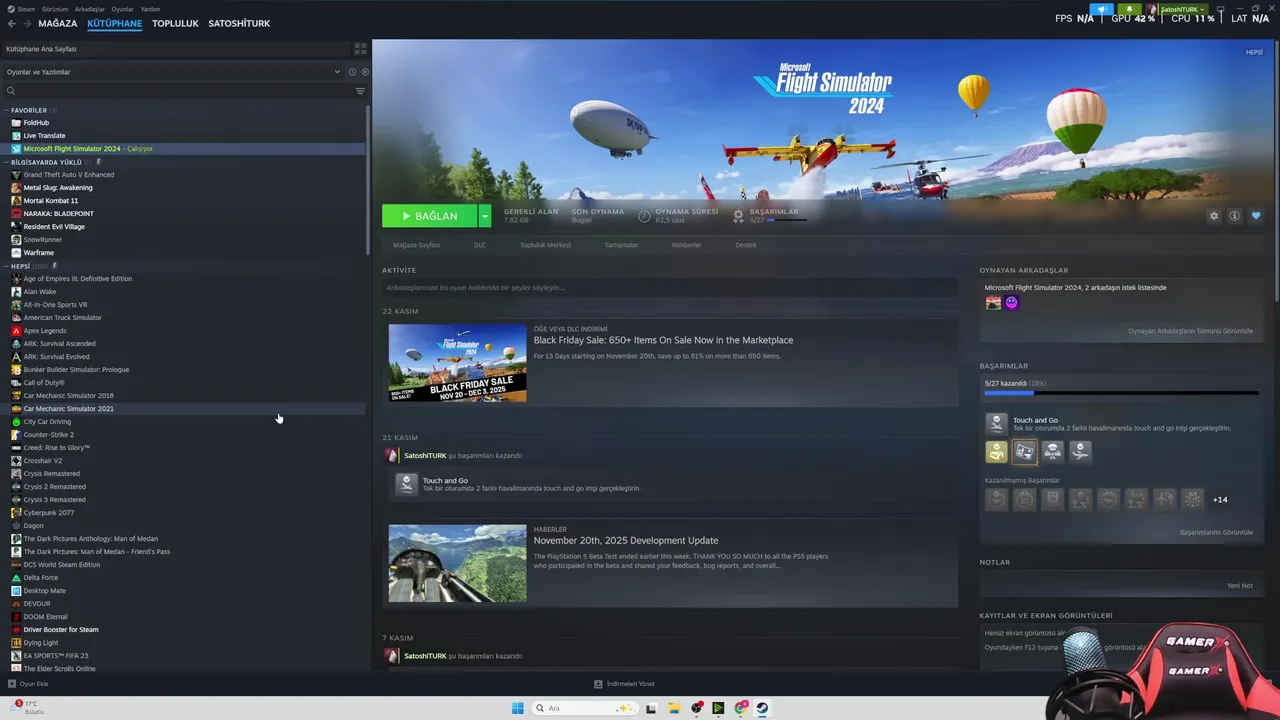Switch to MAĞAZA tab

(x=57, y=23)
